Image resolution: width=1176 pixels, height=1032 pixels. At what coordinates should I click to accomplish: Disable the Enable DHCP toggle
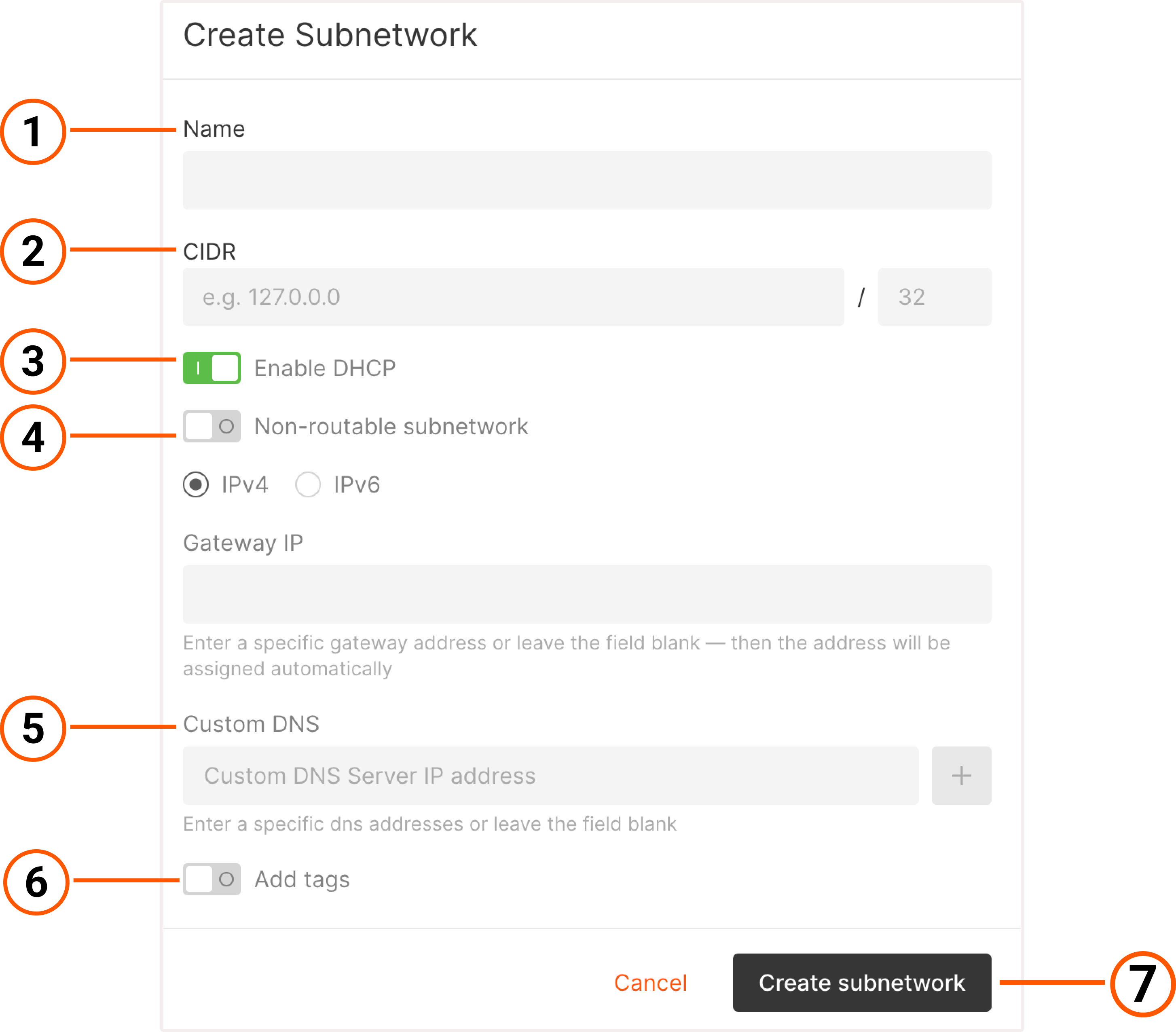click(211, 368)
